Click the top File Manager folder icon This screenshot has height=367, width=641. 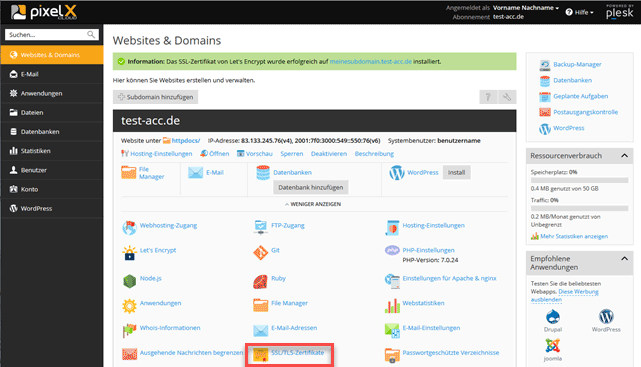pos(129,172)
